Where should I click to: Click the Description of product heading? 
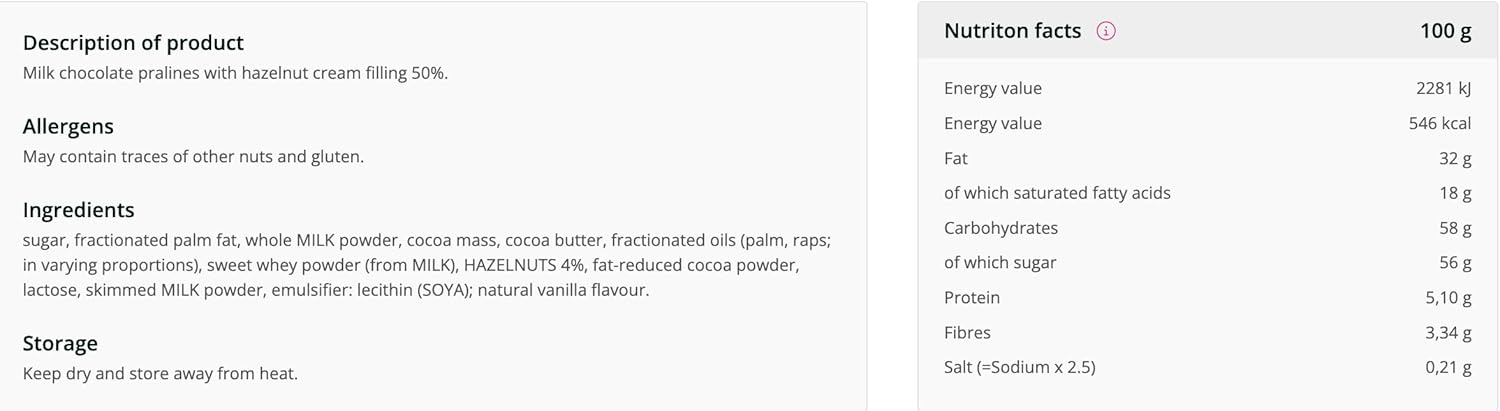click(x=133, y=43)
